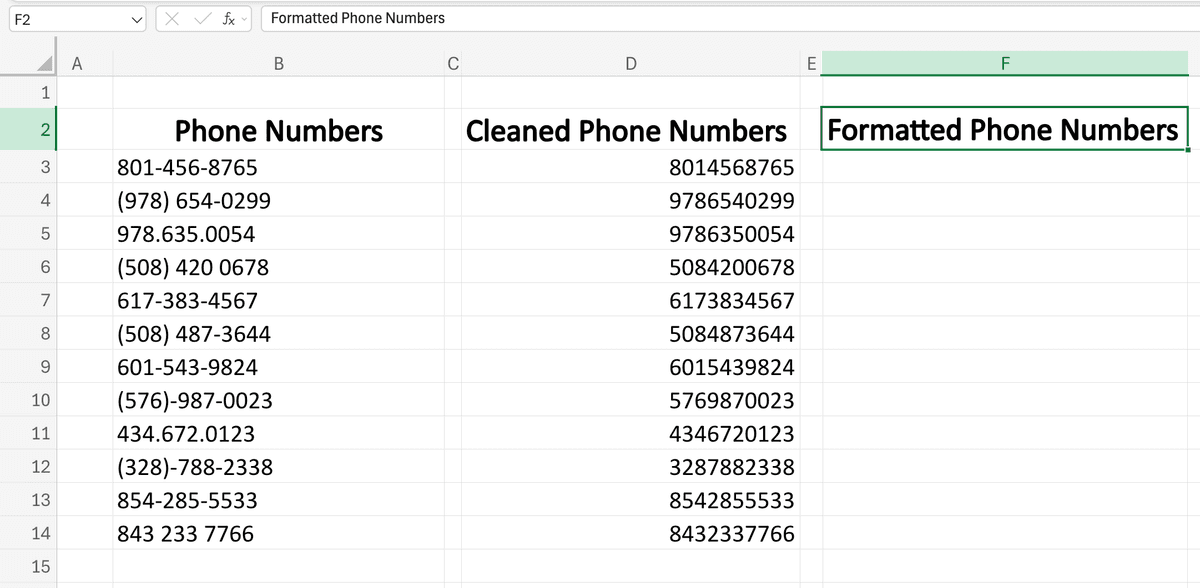This screenshot has height=588, width=1200.
Task: Select column C header
Action: click(x=453, y=64)
